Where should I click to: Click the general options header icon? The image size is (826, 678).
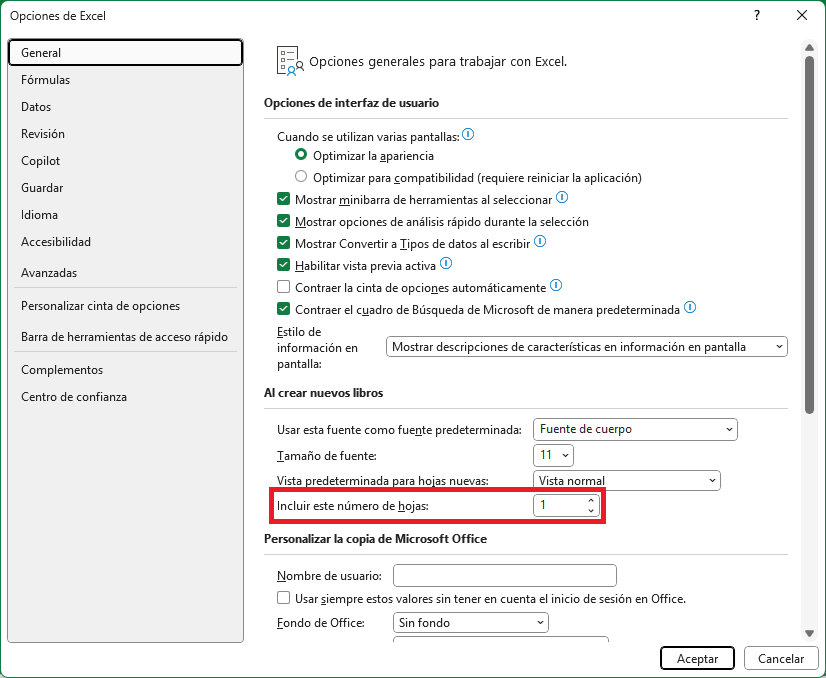click(290, 61)
